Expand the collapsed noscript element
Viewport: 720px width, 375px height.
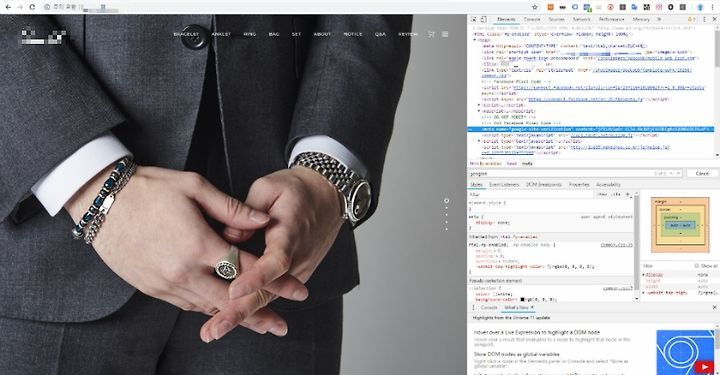(x=480, y=111)
